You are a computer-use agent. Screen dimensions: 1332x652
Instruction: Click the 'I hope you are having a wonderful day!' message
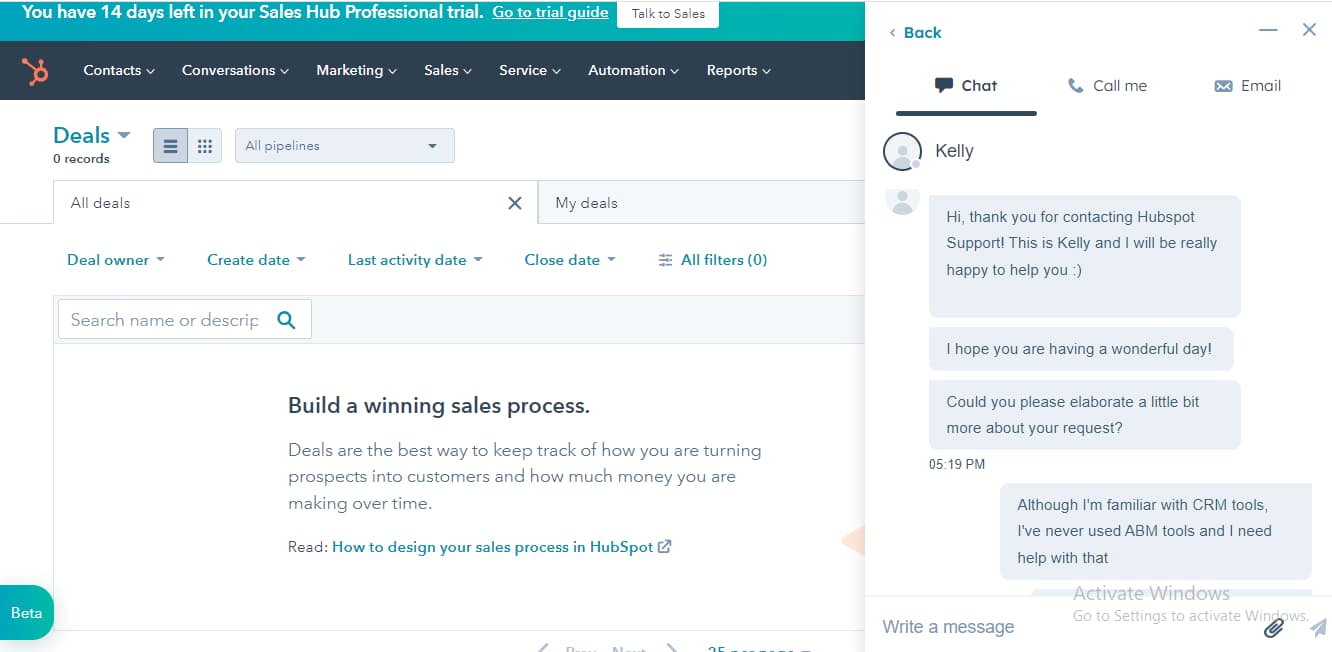[x=1080, y=349]
